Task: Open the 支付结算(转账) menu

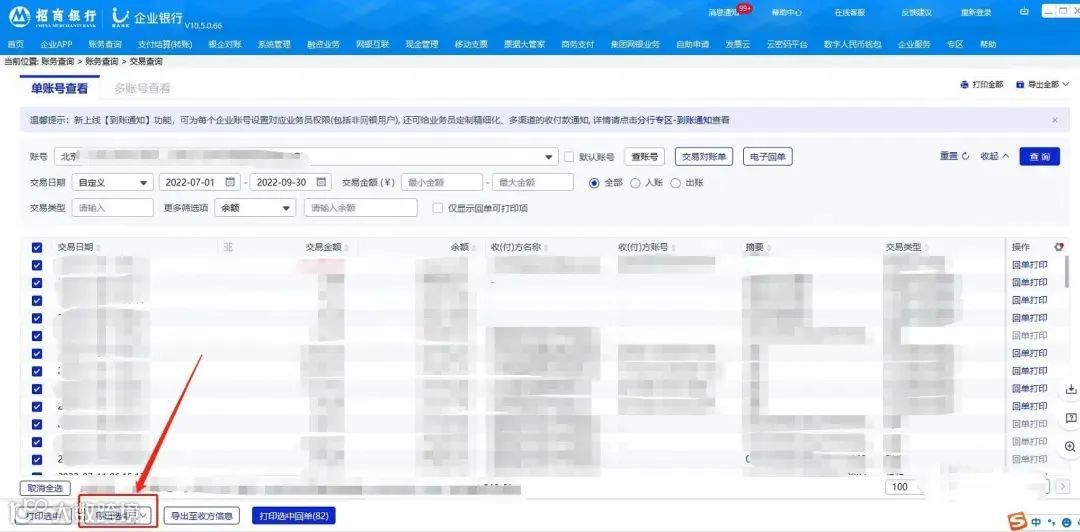Action: point(165,44)
